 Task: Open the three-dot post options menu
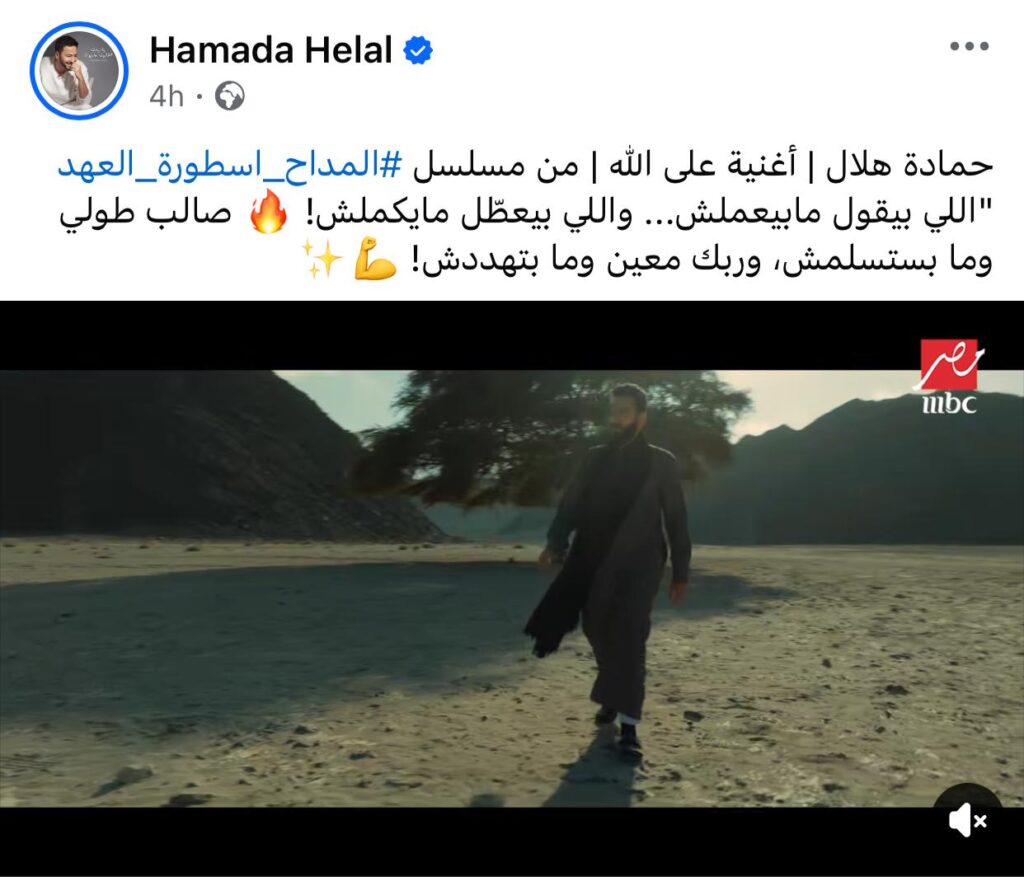(969, 46)
